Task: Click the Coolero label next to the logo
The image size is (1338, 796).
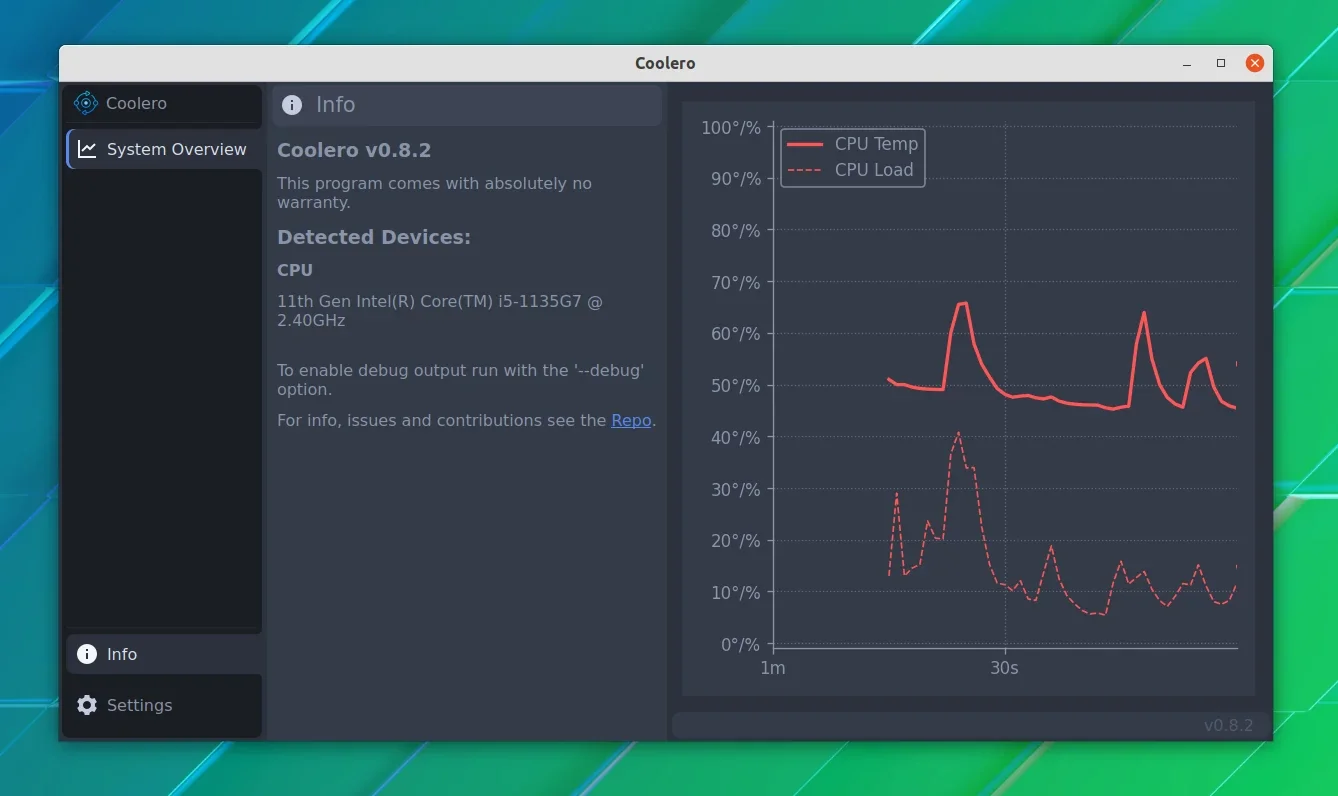Action: [x=136, y=103]
